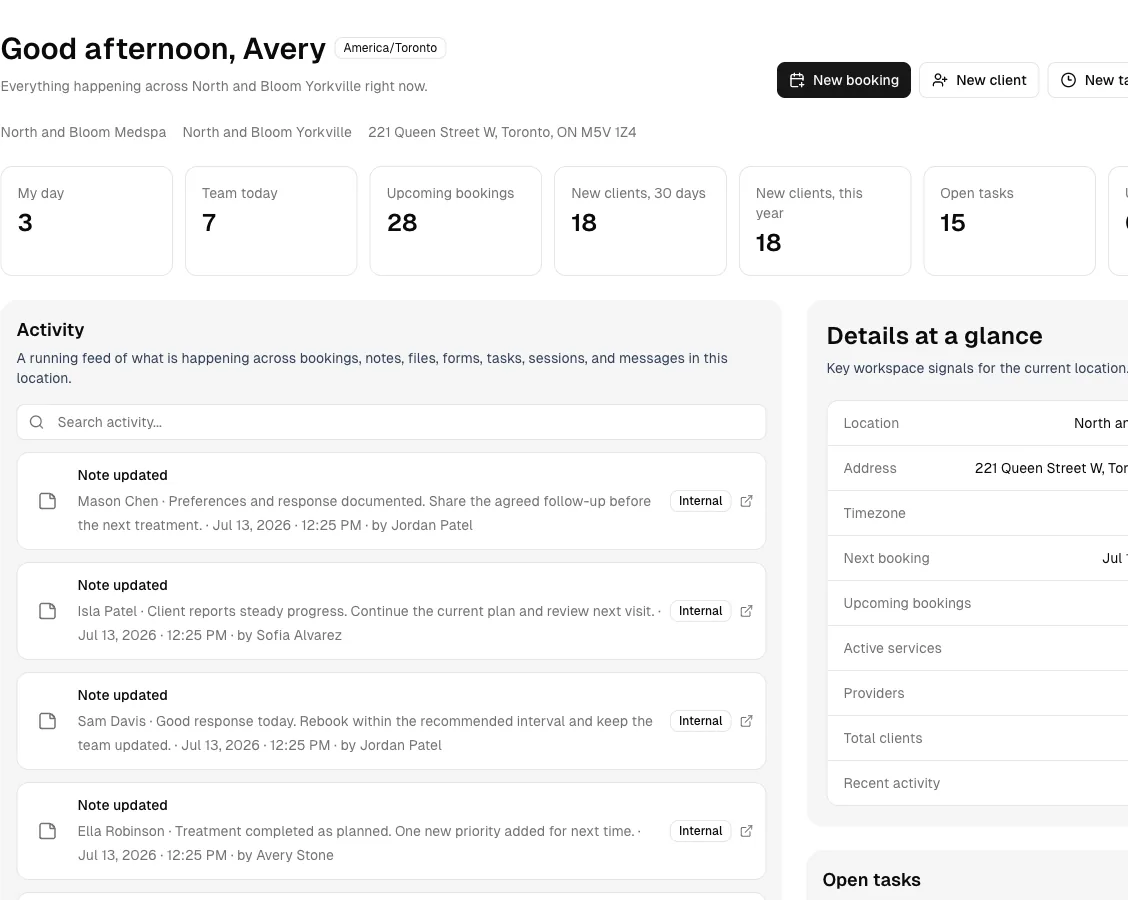This screenshot has height=900, width=1128.
Task: Open Sam Davis note via external link icon
Action: [746, 722]
